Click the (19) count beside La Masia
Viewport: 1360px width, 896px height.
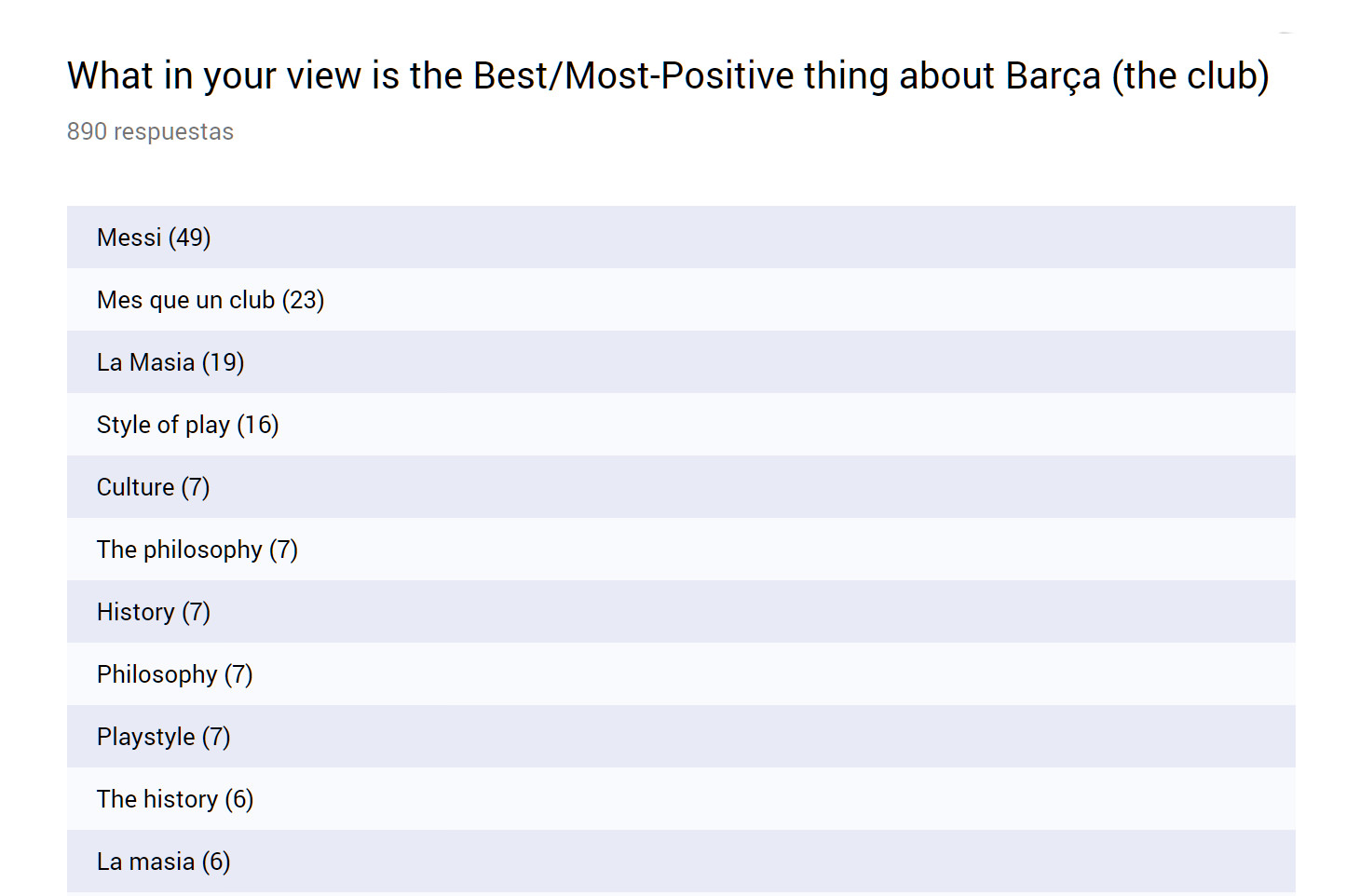(223, 362)
